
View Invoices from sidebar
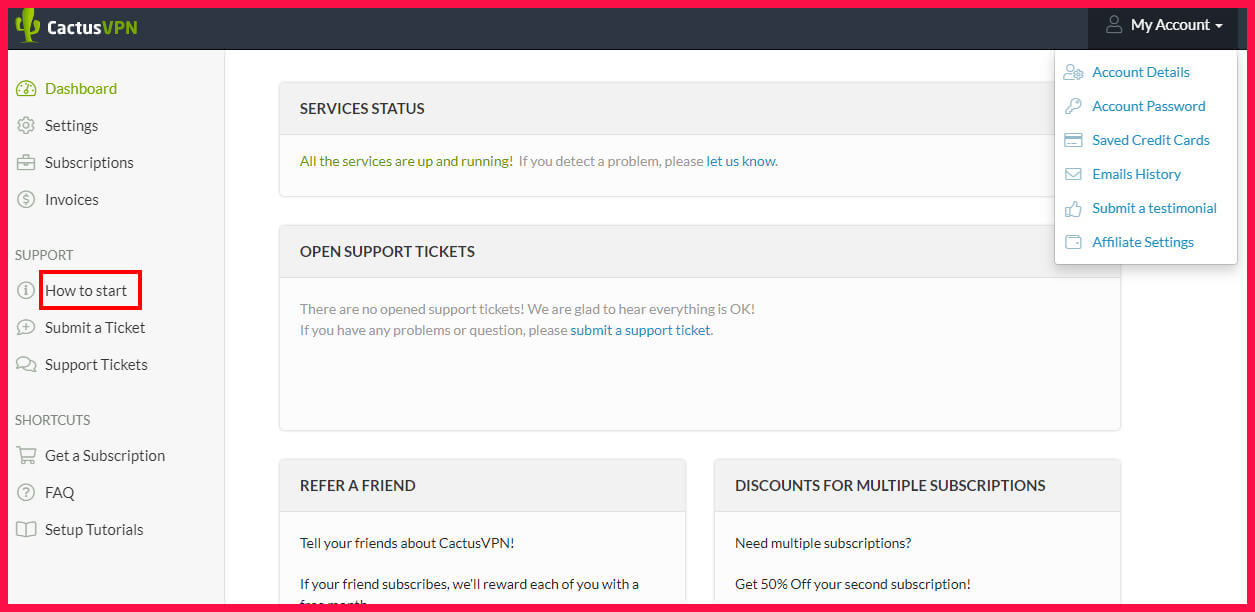72,199
